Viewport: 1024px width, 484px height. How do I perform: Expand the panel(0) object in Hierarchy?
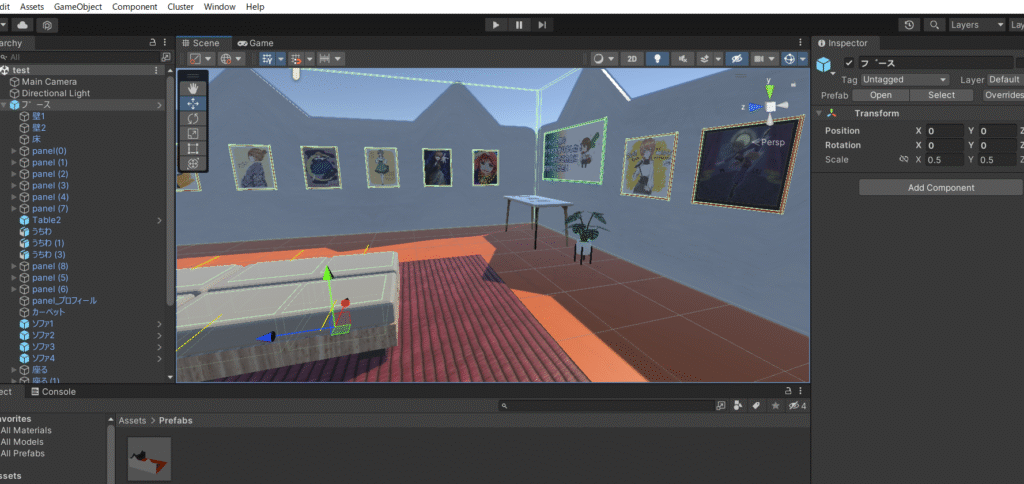pos(14,151)
